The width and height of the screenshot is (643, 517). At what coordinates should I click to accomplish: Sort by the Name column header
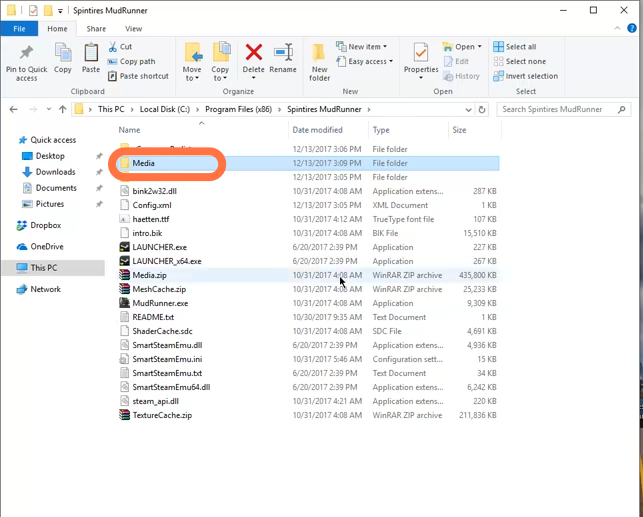point(129,130)
